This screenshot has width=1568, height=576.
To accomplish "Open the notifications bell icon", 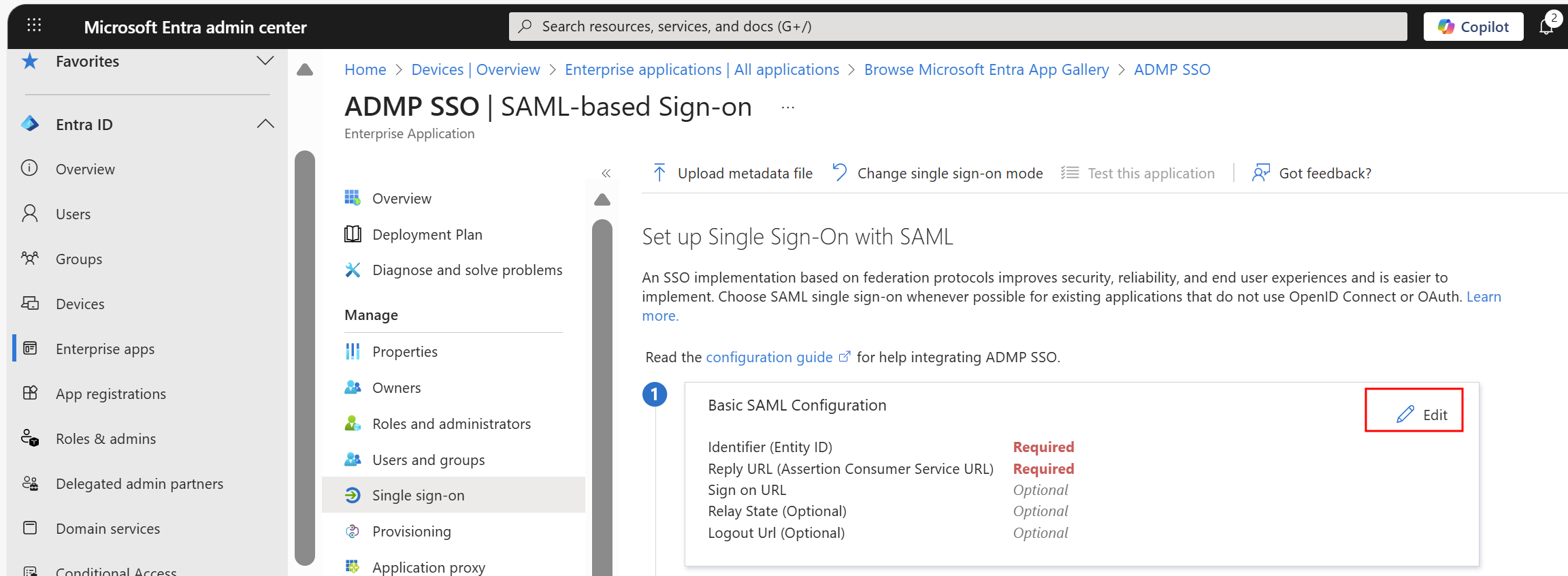I will tap(1546, 26).
